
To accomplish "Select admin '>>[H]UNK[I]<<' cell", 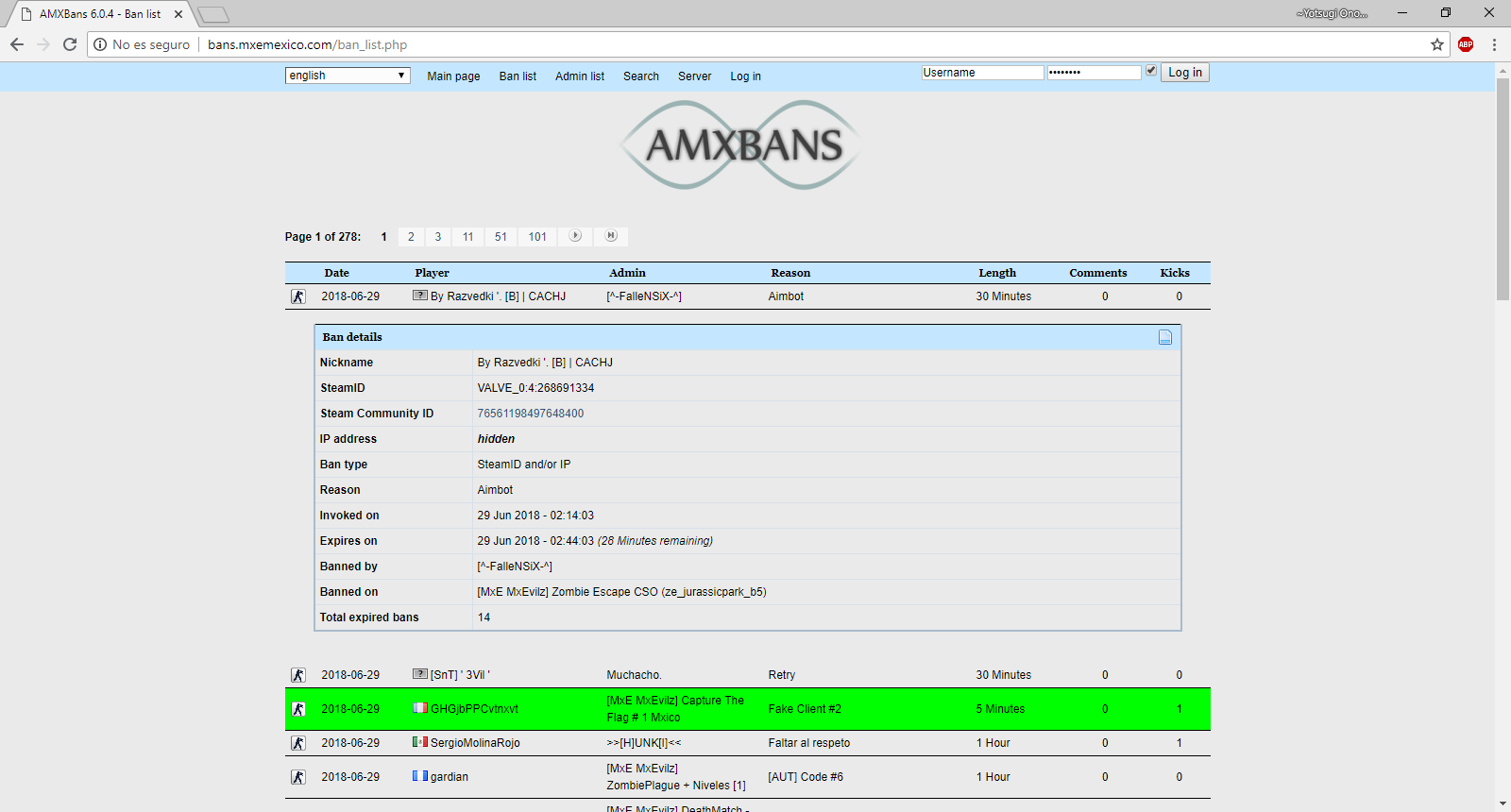I will [644, 743].
